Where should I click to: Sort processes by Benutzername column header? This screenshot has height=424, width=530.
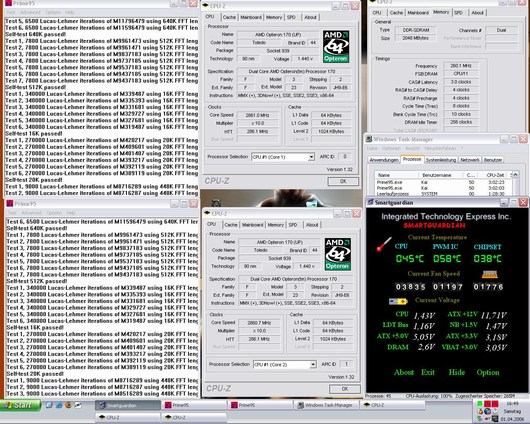point(441,175)
